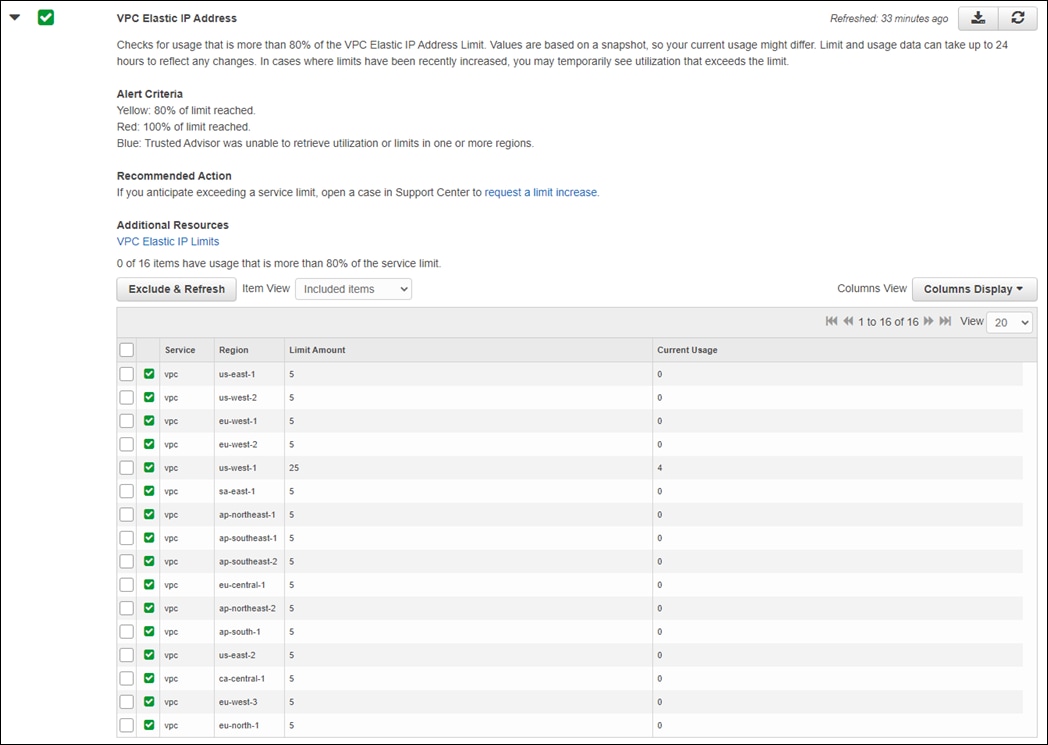
Task: Check the eu-west-1 row checkbox
Action: click(x=126, y=421)
